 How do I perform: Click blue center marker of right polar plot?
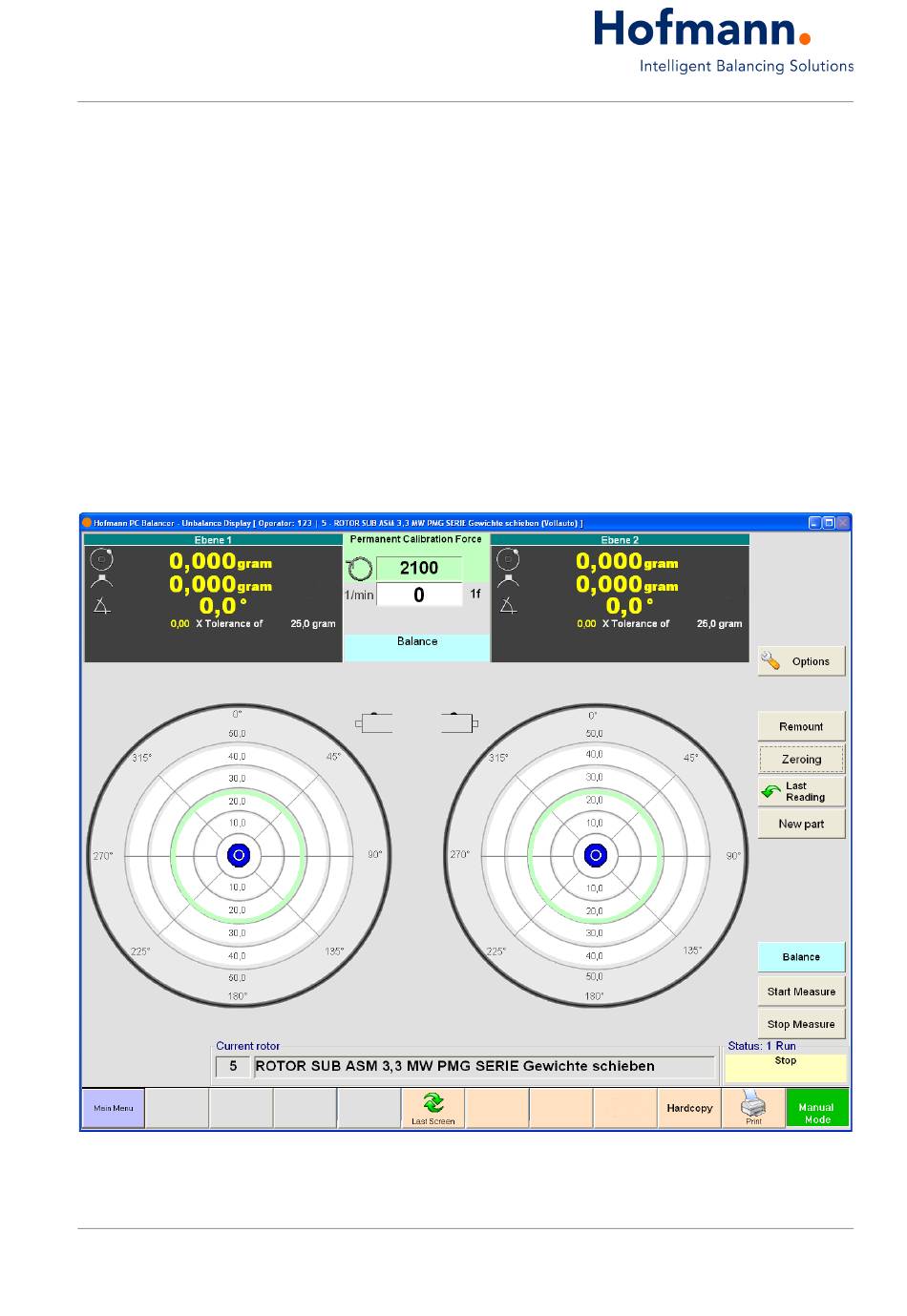595,855
